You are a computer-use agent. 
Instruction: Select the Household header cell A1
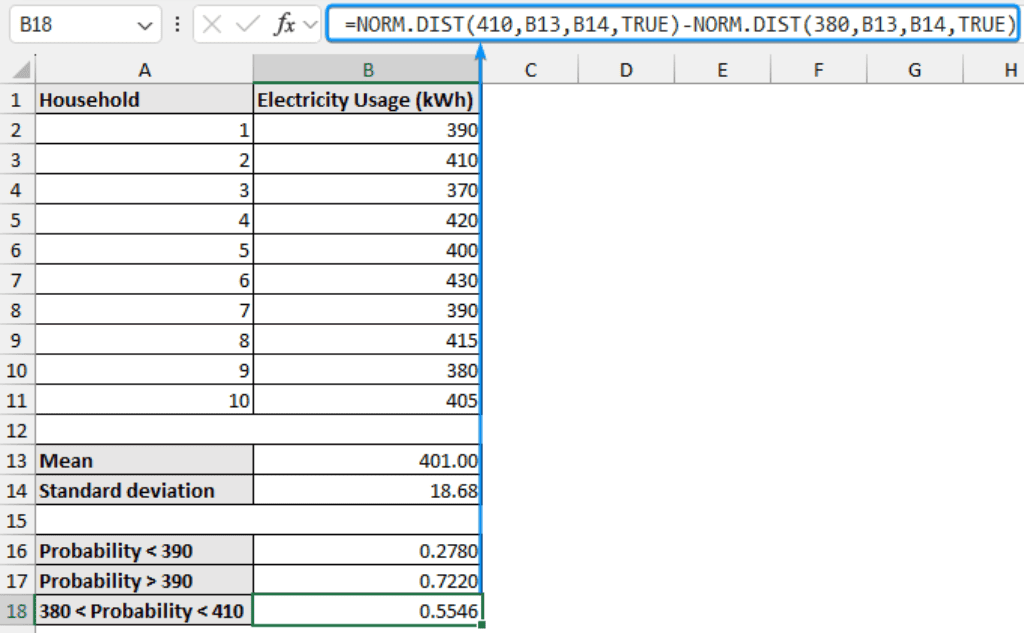pyautogui.click(x=145, y=99)
